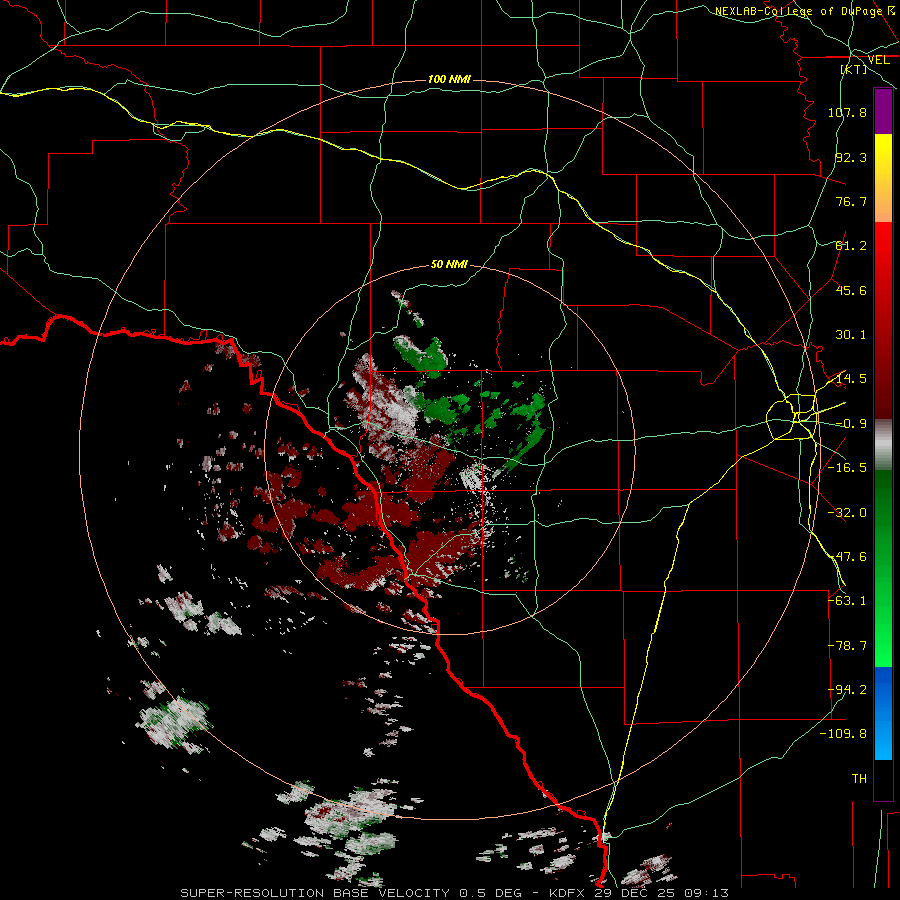Select the -94.2 scale value
The width and height of the screenshot is (900, 900).
tap(847, 690)
